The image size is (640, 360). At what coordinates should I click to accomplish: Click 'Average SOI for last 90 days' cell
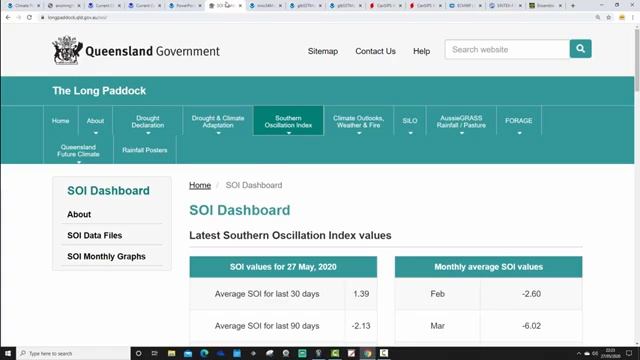(x=267, y=326)
